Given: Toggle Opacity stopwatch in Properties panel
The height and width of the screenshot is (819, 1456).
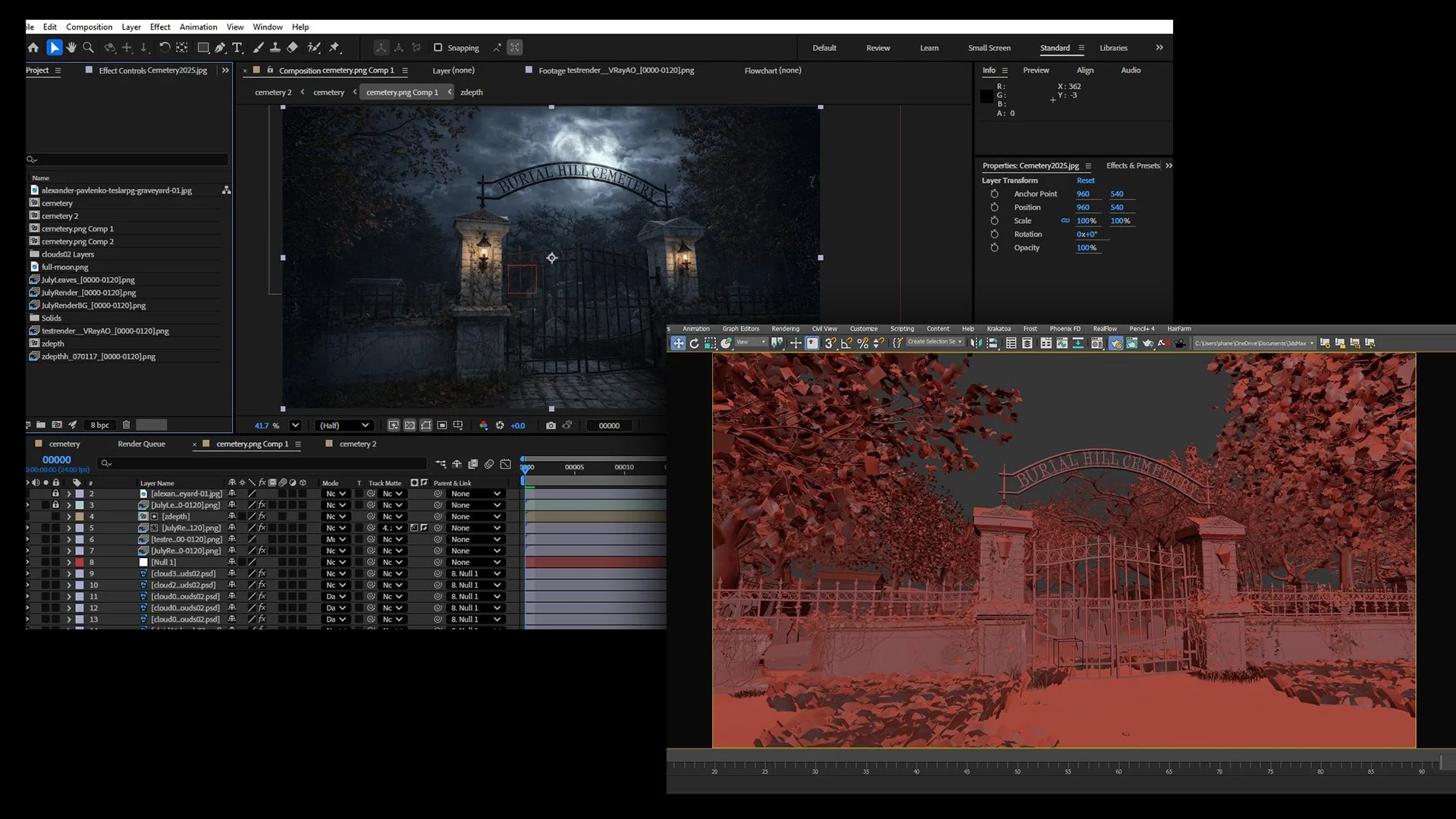Looking at the screenshot, I should click(x=994, y=247).
